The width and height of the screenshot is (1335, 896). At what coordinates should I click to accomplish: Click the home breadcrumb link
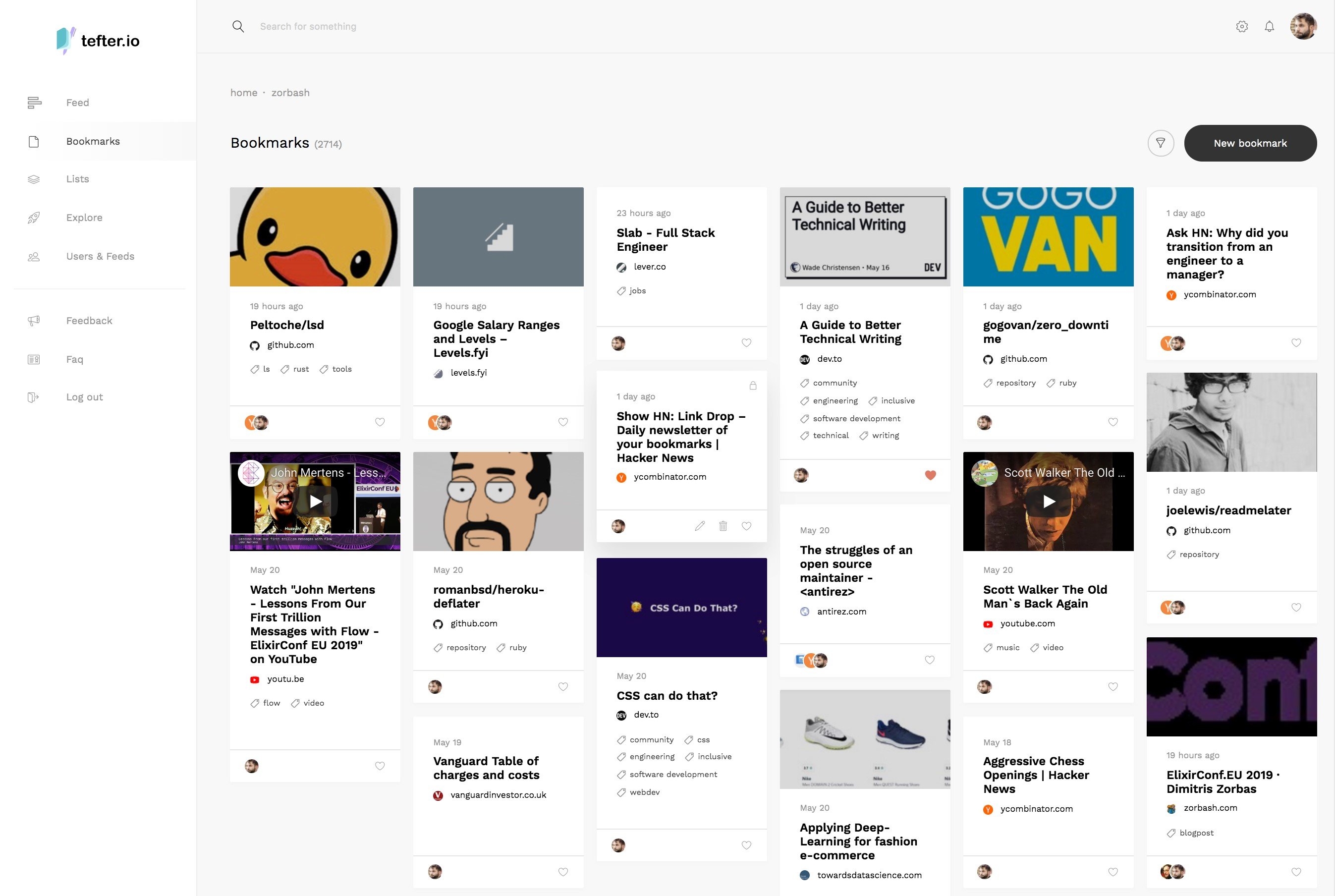(x=244, y=93)
